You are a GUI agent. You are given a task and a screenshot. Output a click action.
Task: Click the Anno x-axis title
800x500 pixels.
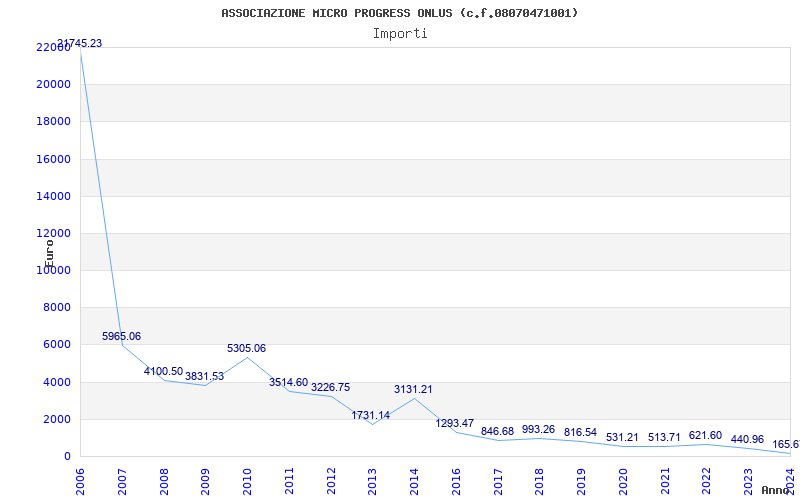click(x=775, y=490)
